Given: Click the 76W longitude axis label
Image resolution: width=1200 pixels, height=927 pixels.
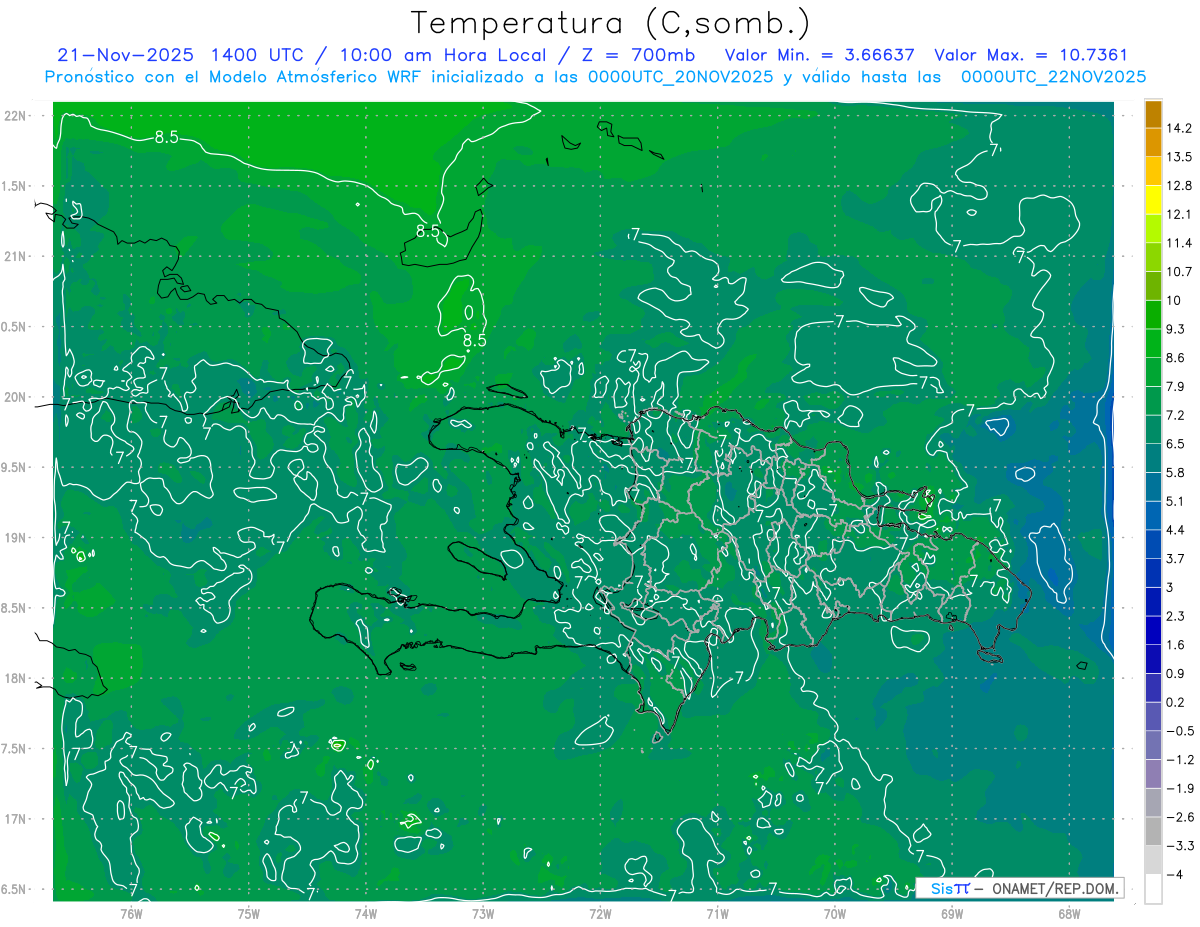Looking at the screenshot, I should [x=131, y=913].
